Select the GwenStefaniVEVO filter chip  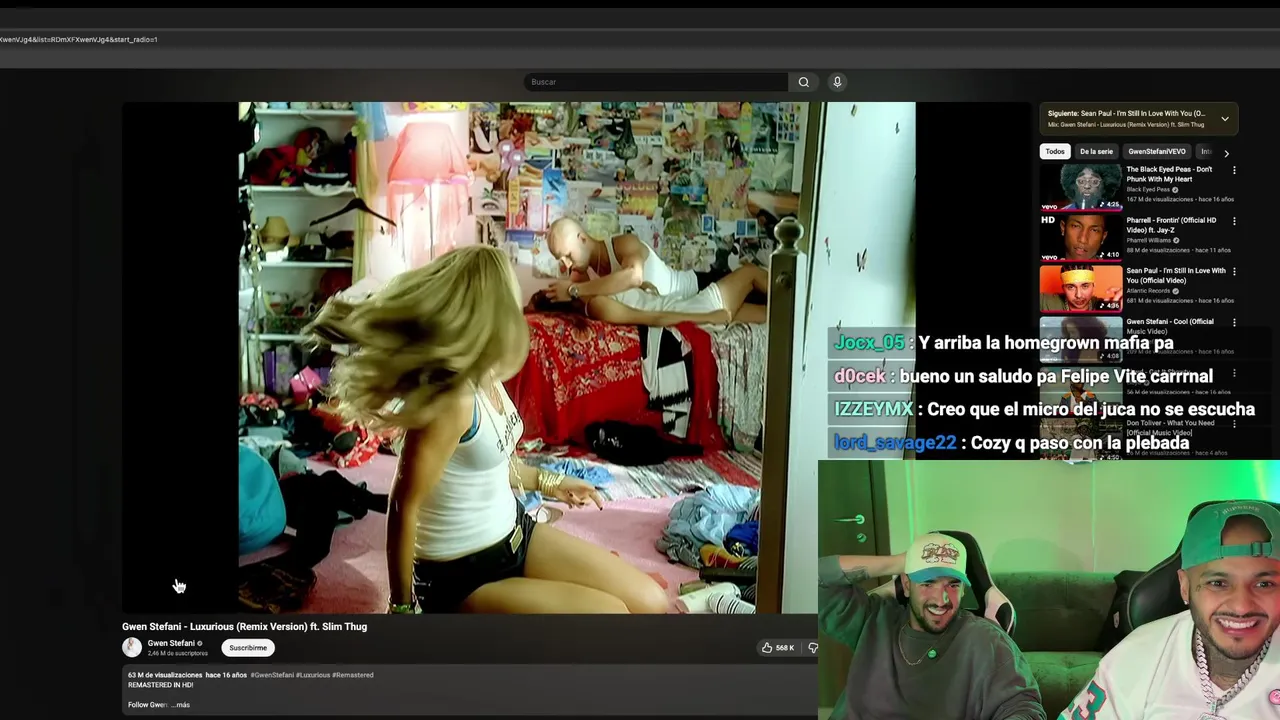coord(1157,152)
